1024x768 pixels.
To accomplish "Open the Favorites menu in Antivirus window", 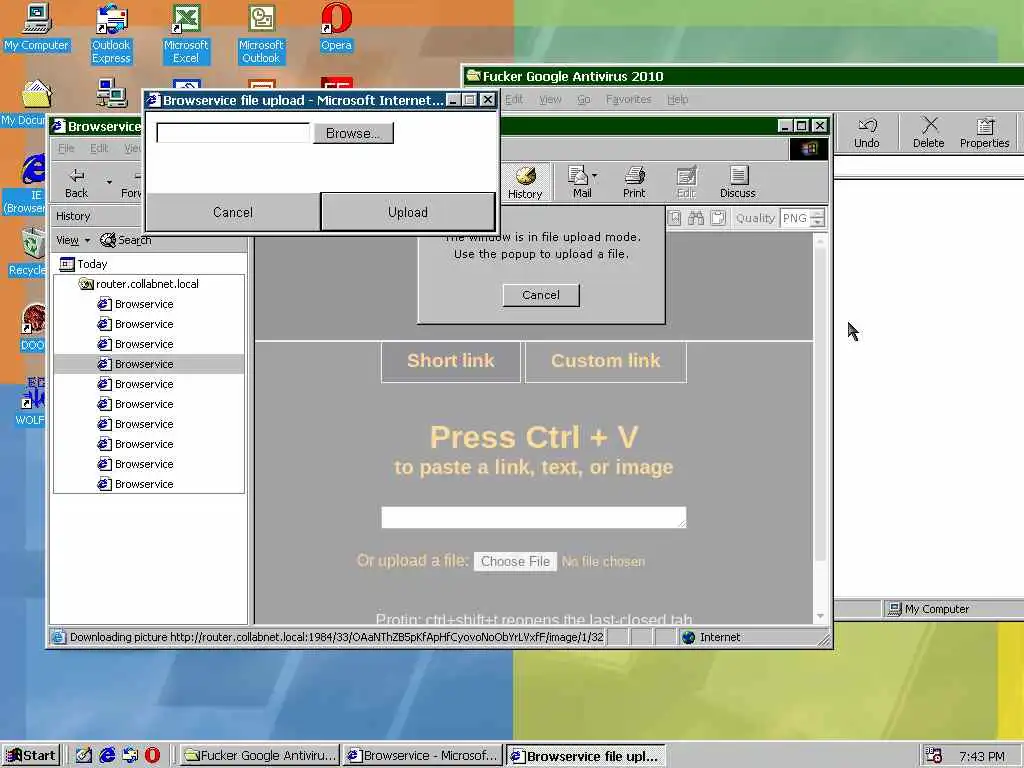I will (x=628, y=99).
